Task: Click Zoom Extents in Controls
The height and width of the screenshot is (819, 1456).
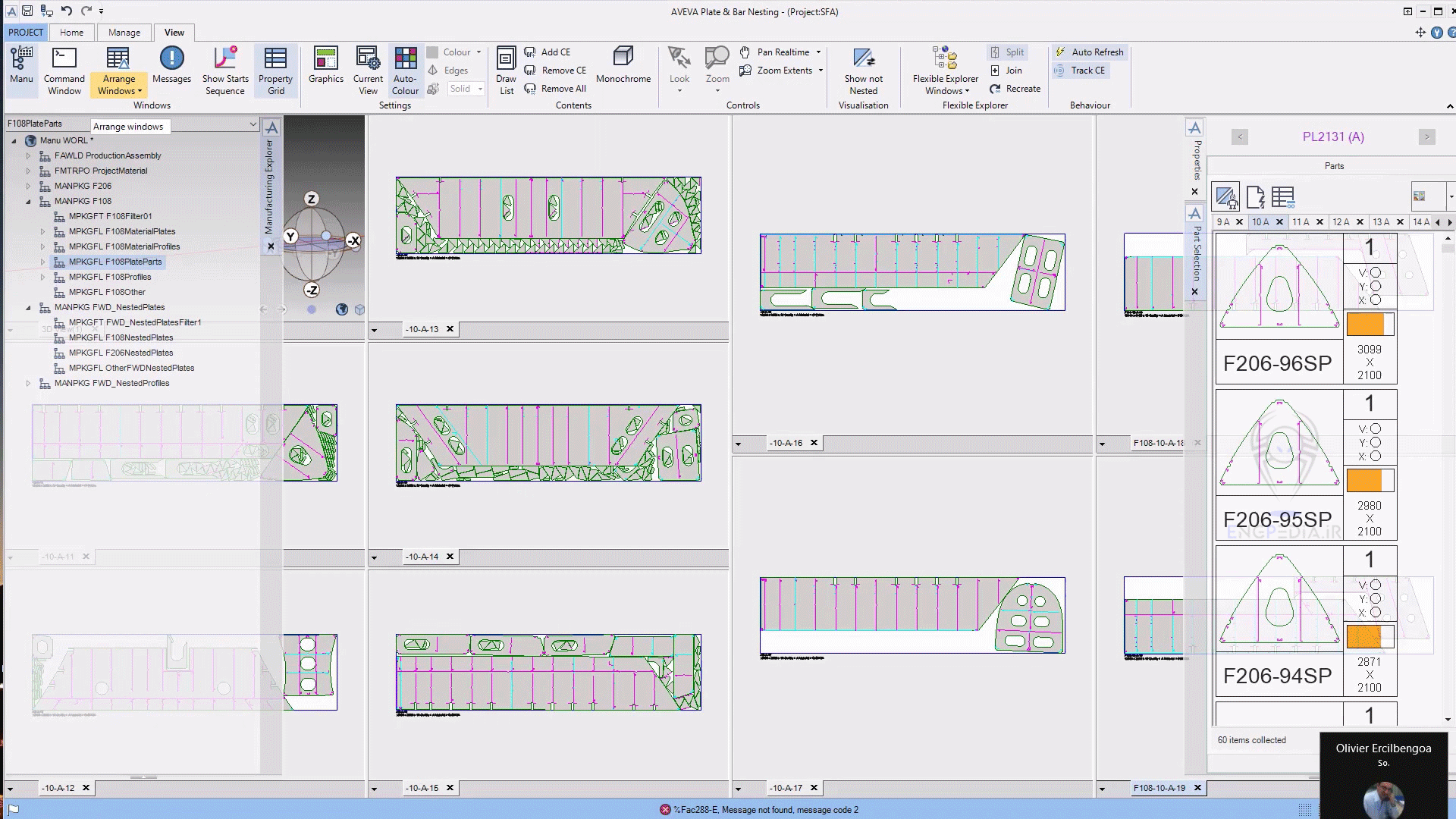Action: tap(782, 70)
